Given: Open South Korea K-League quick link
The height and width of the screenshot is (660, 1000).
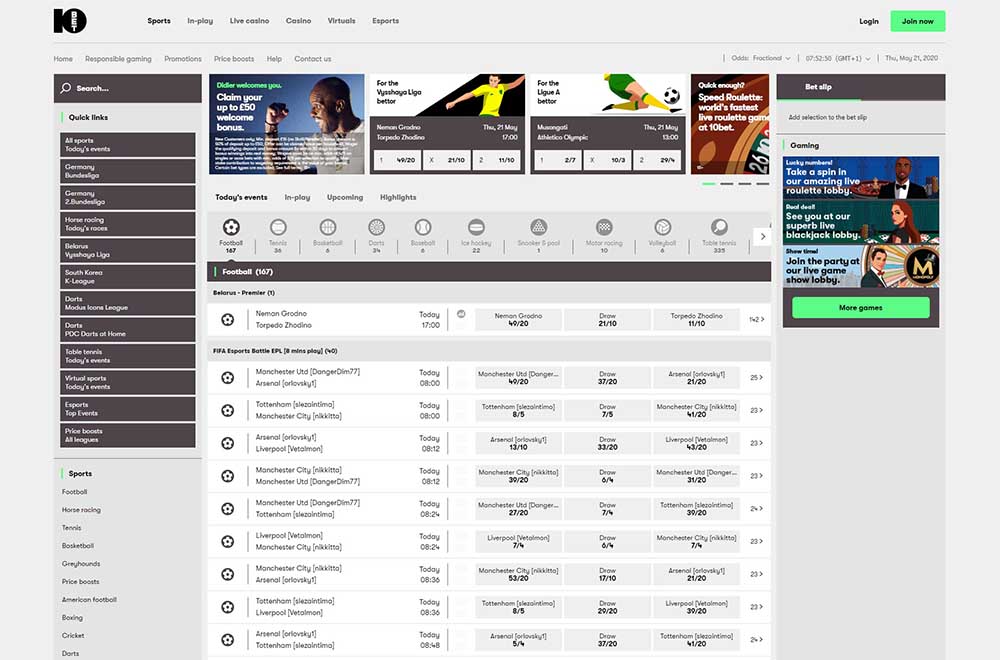Looking at the screenshot, I should pos(128,277).
